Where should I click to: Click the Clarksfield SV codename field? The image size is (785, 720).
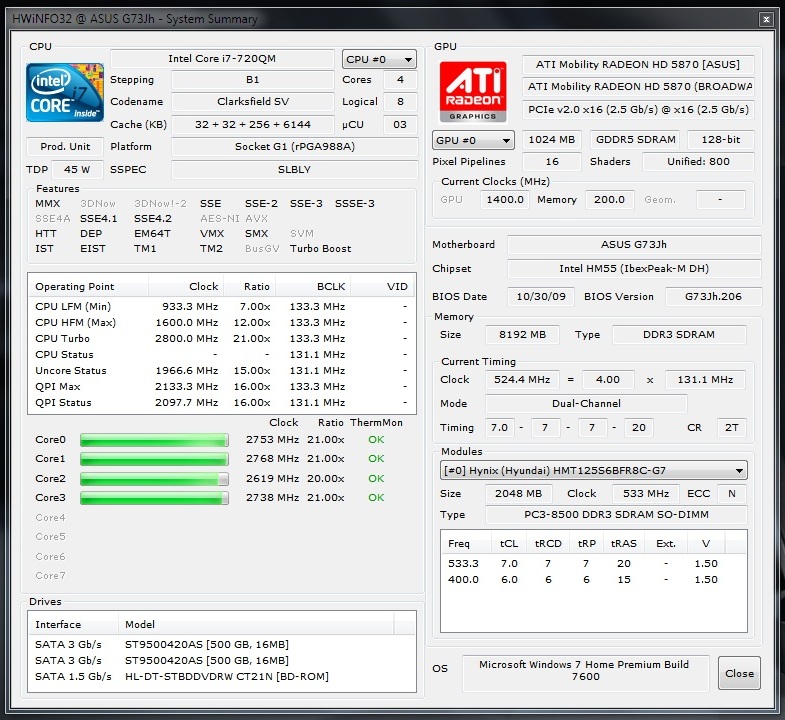tap(253, 102)
